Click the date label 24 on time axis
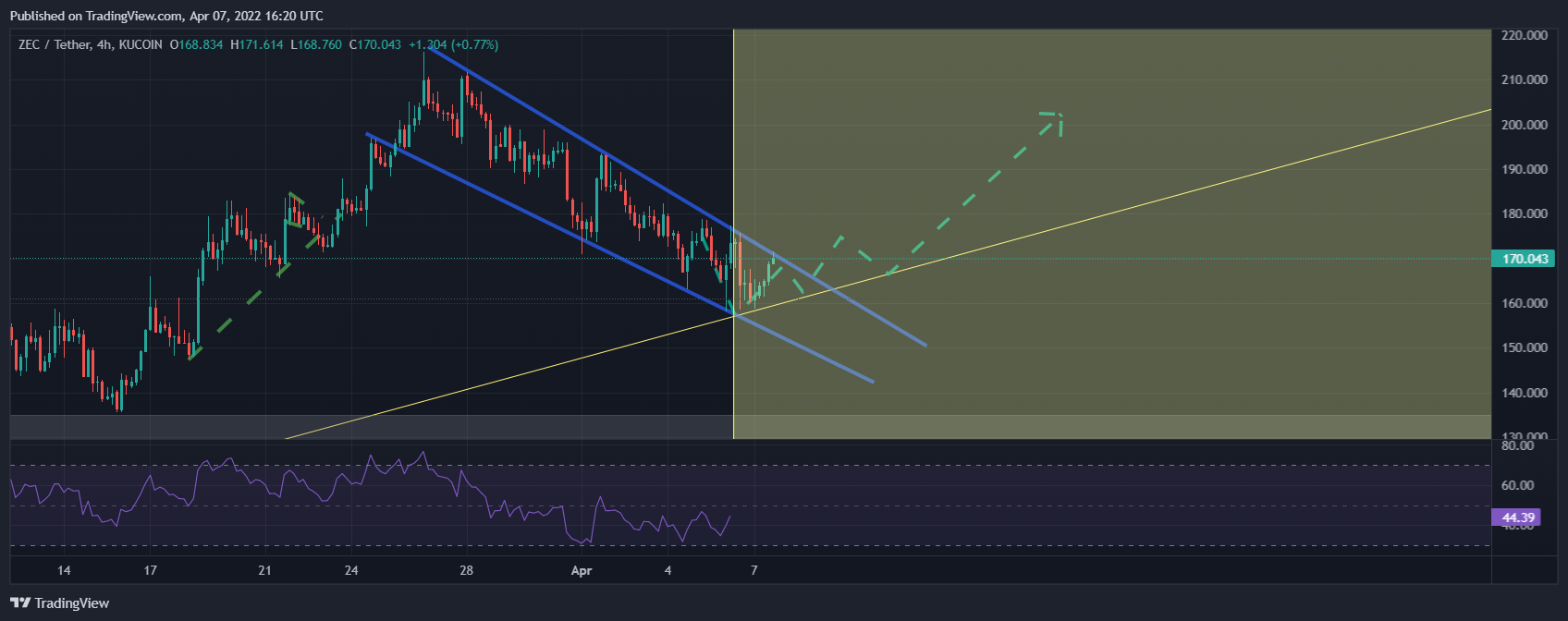Screen dimensions: 1568x621 click(x=351, y=570)
